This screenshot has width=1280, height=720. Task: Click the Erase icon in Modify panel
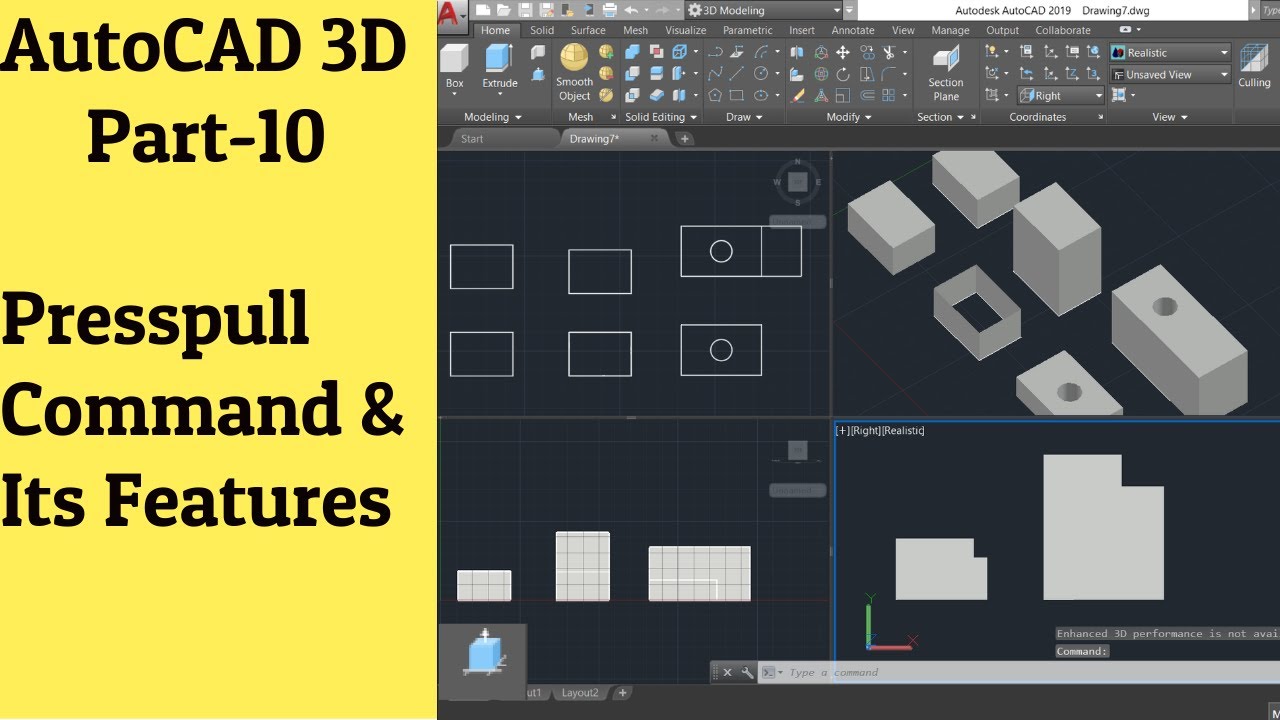coord(798,96)
